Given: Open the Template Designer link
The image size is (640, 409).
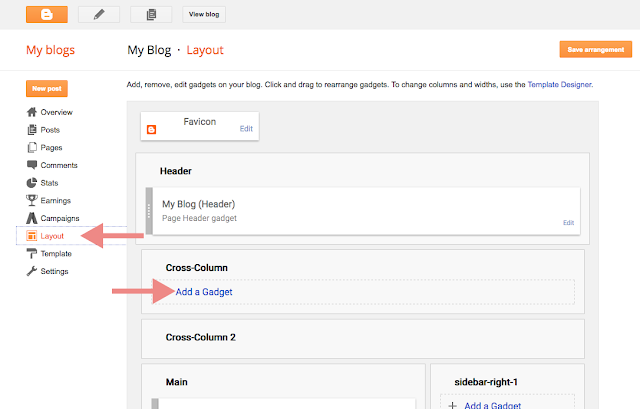Looking at the screenshot, I should point(556,85).
